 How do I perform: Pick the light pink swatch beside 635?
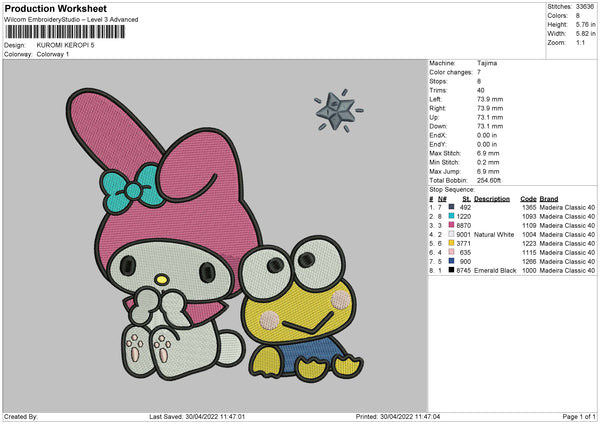(451, 252)
